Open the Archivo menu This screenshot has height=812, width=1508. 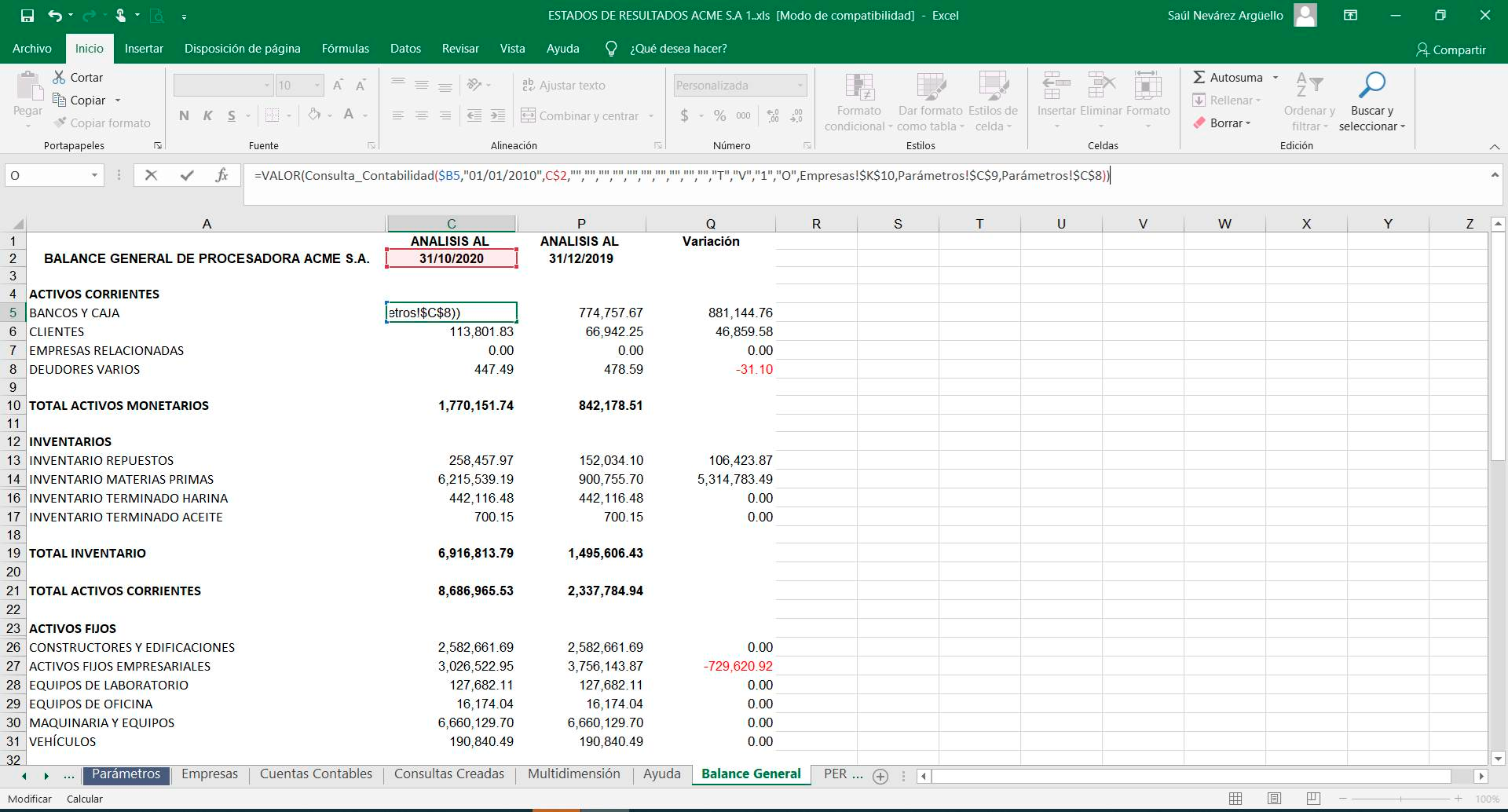tap(32, 49)
